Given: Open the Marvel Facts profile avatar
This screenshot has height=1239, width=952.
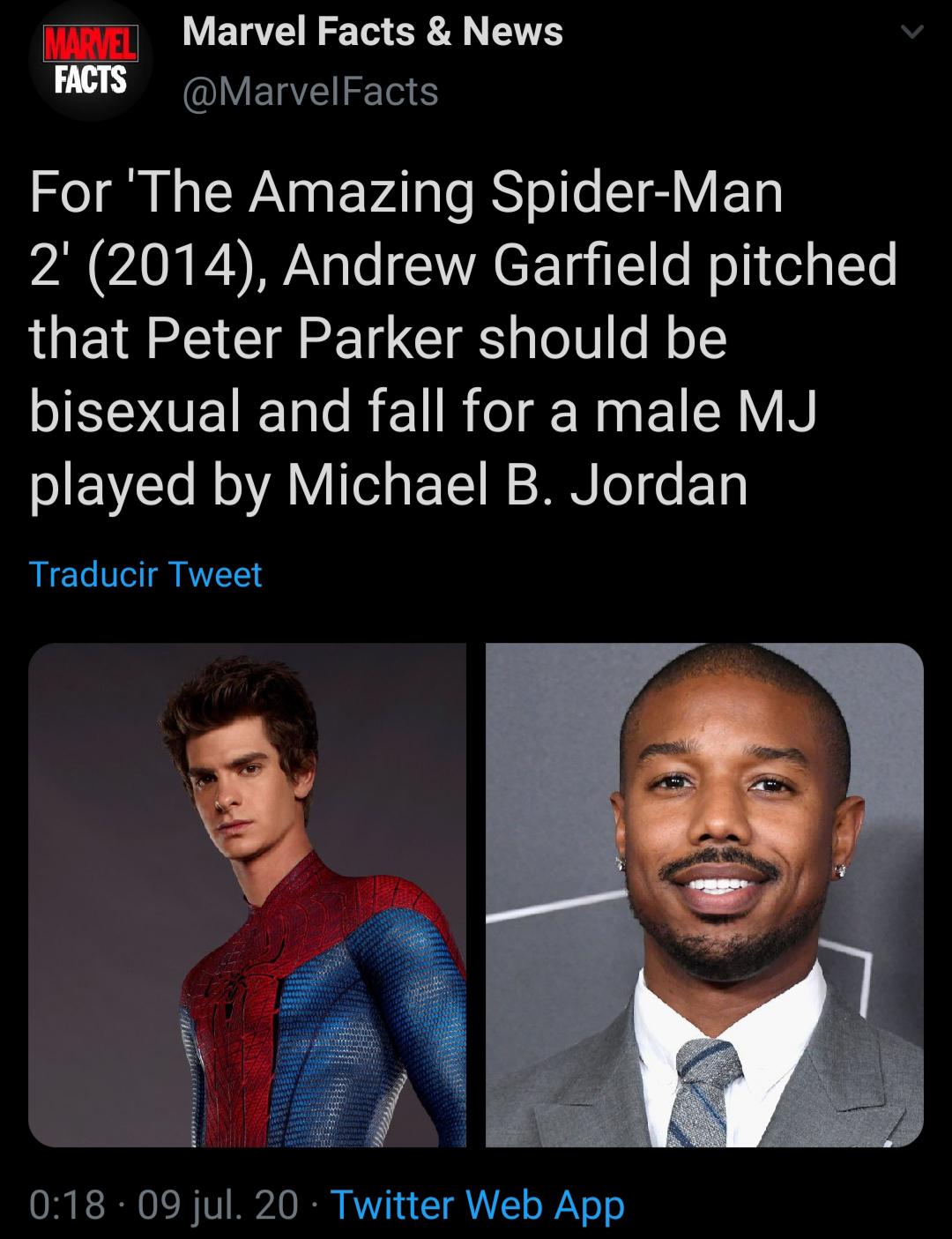Looking at the screenshot, I should coord(90,63).
